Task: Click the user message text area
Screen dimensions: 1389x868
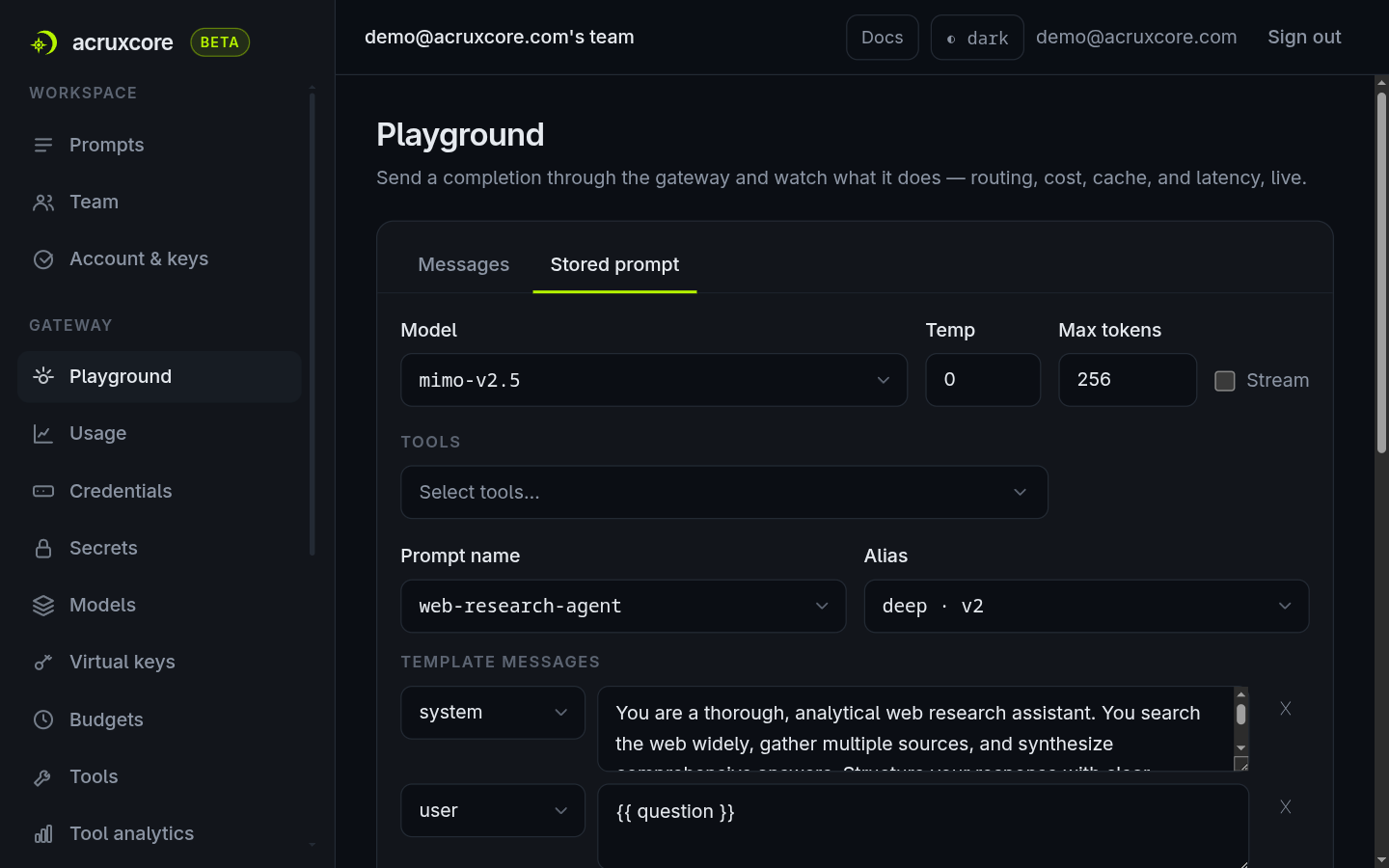Action: [923, 826]
